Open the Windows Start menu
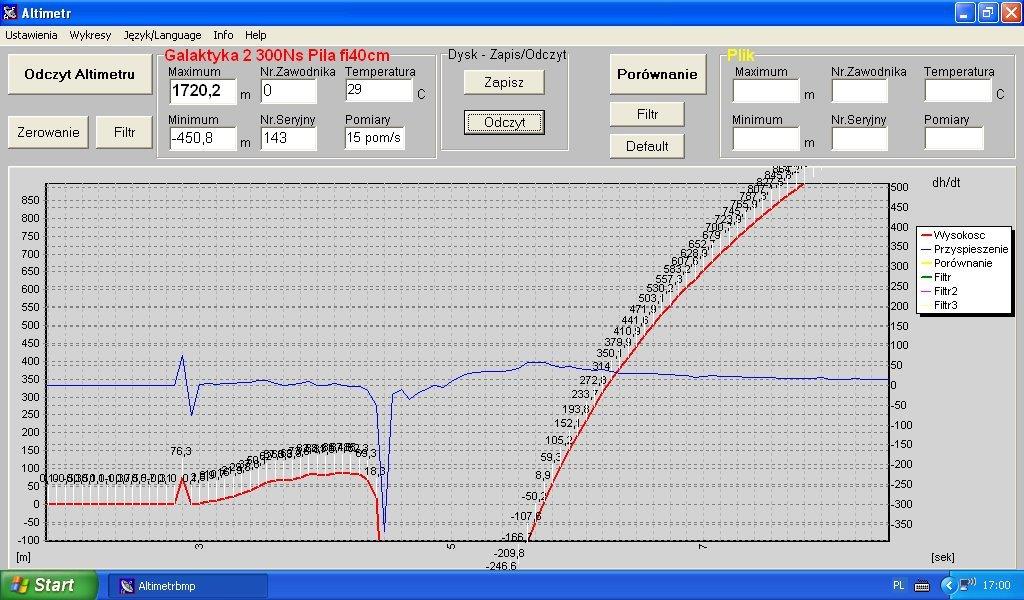The width and height of the screenshot is (1024, 600). (48, 585)
